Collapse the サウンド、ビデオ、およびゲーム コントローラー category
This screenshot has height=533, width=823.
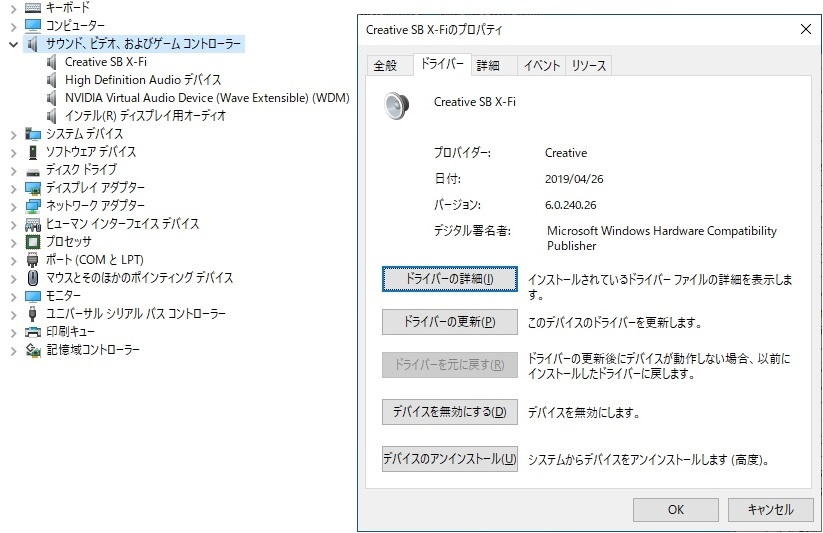point(13,44)
